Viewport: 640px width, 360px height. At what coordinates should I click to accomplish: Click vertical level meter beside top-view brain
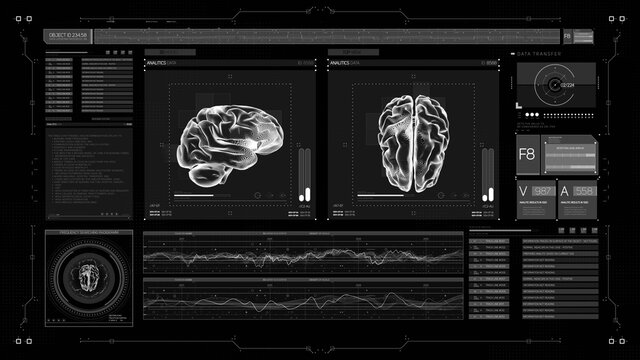(488, 175)
